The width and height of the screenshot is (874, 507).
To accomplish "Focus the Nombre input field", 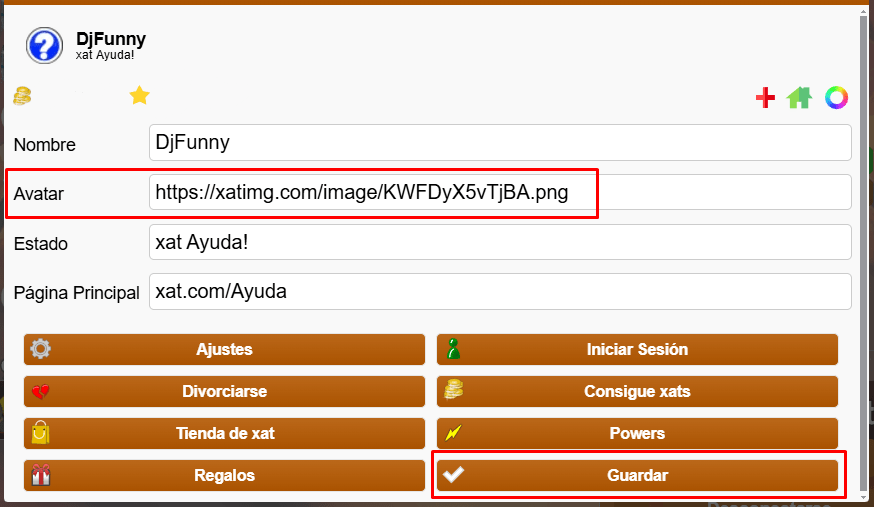I will point(500,142).
